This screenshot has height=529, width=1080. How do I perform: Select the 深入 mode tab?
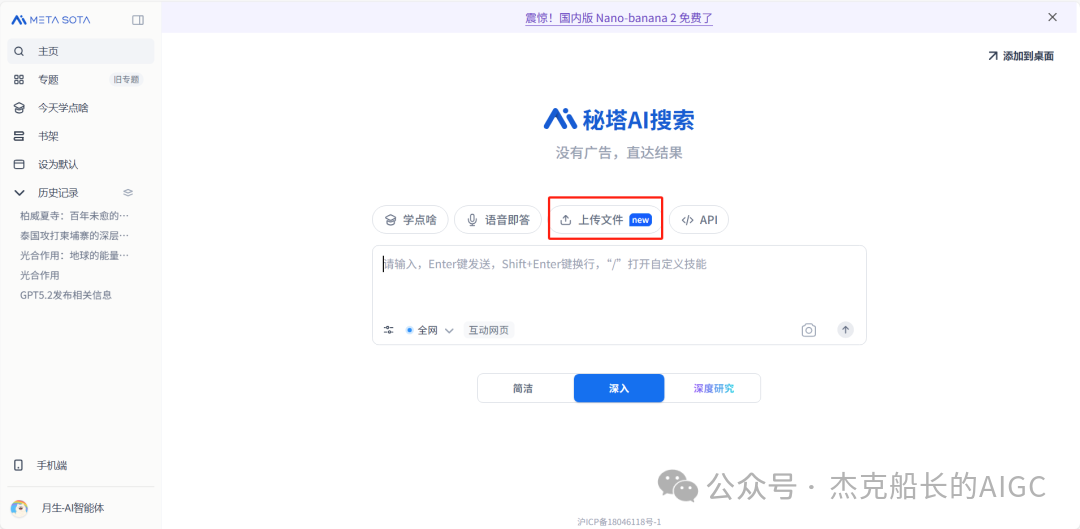619,388
